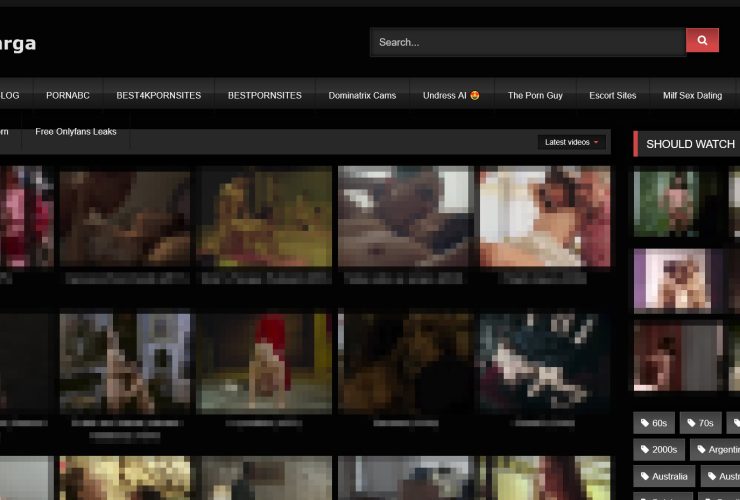This screenshot has height=500, width=740.
Task: Open the BEST4KPORNSITES menu item
Action: (x=158, y=96)
